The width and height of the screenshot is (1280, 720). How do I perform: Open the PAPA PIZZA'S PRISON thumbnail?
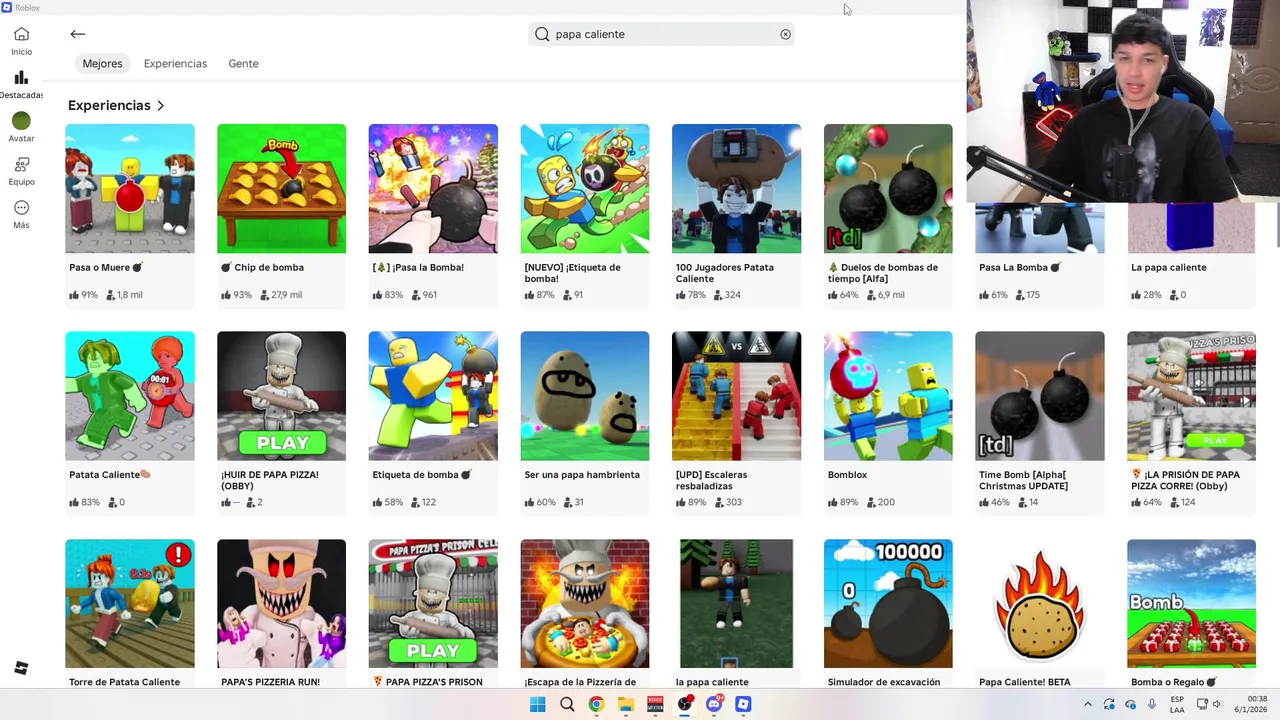(x=433, y=604)
